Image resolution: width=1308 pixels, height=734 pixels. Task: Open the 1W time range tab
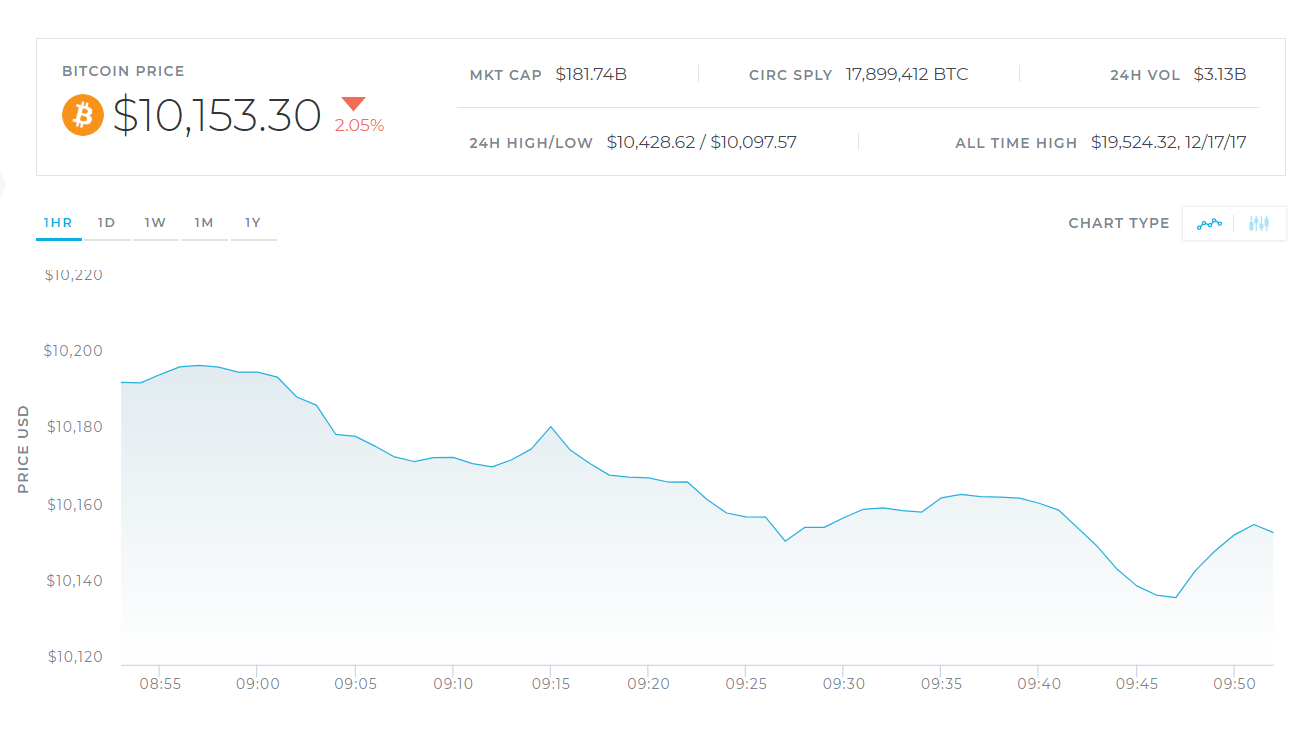click(x=156, y=223)
